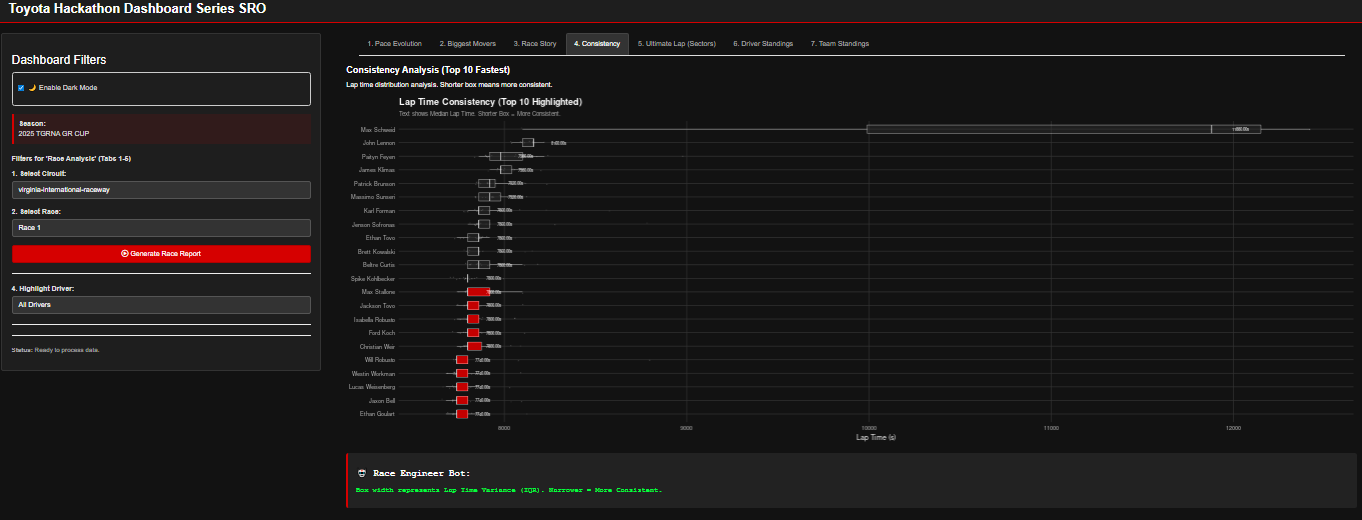The image size is (1362, 520).
Task: Click the 11000 x-axis tick label
Action: [x=1051, y=428]
